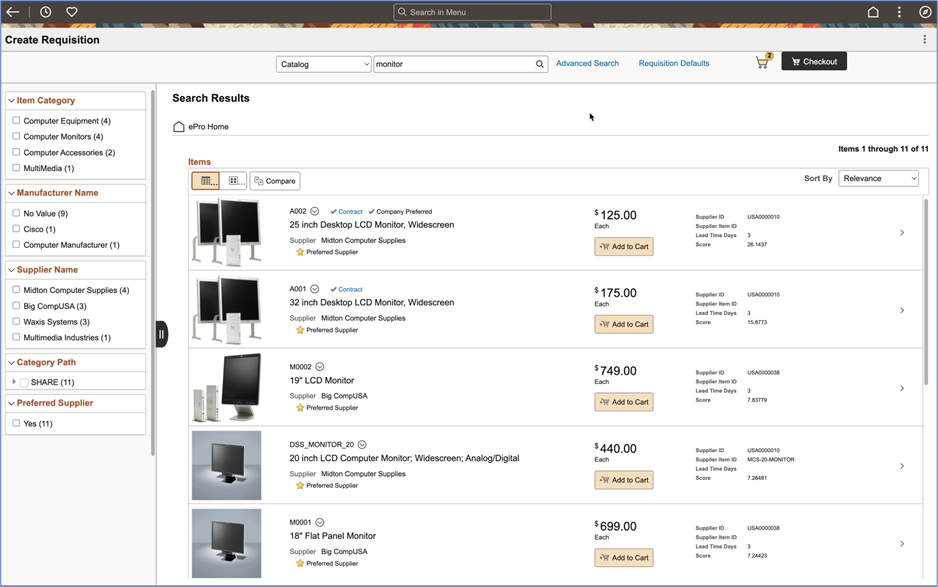Click the back arrow icon
Screen dimensions: 938x587
click(13, 12)
